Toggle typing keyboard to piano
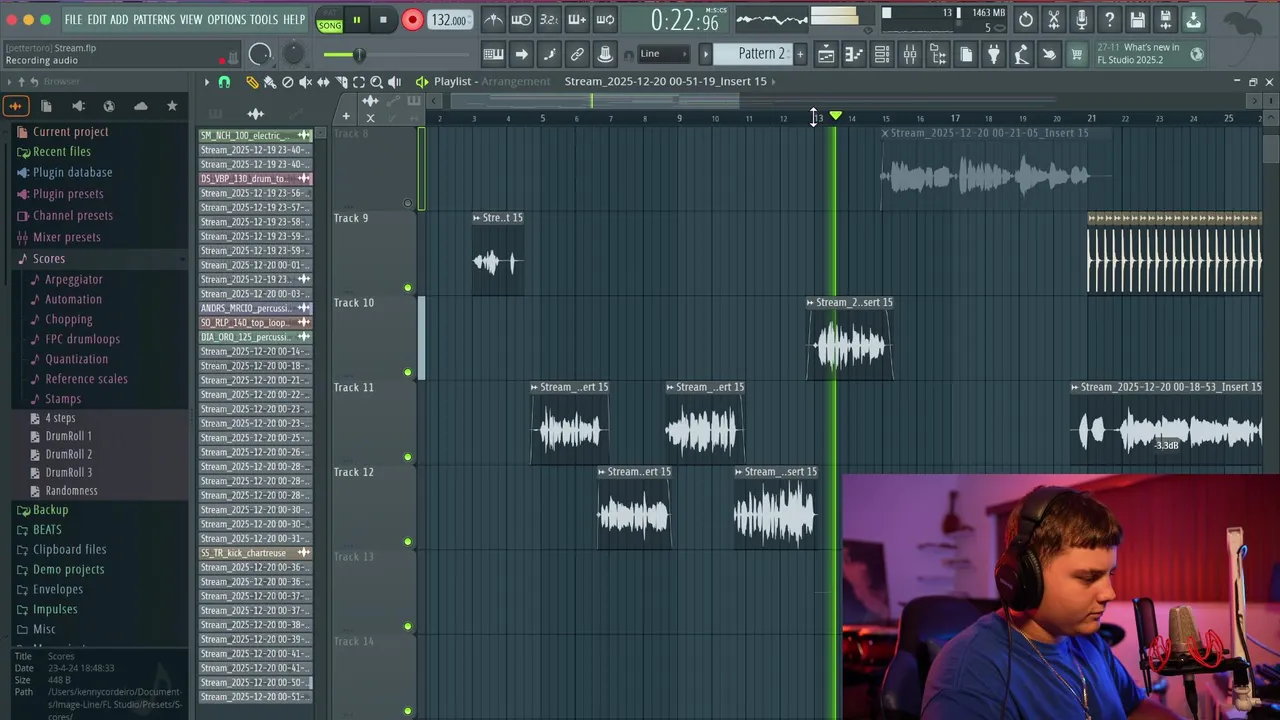Image resolution: width=1280 pixels, height=720 pixels. tap(493, 54)
